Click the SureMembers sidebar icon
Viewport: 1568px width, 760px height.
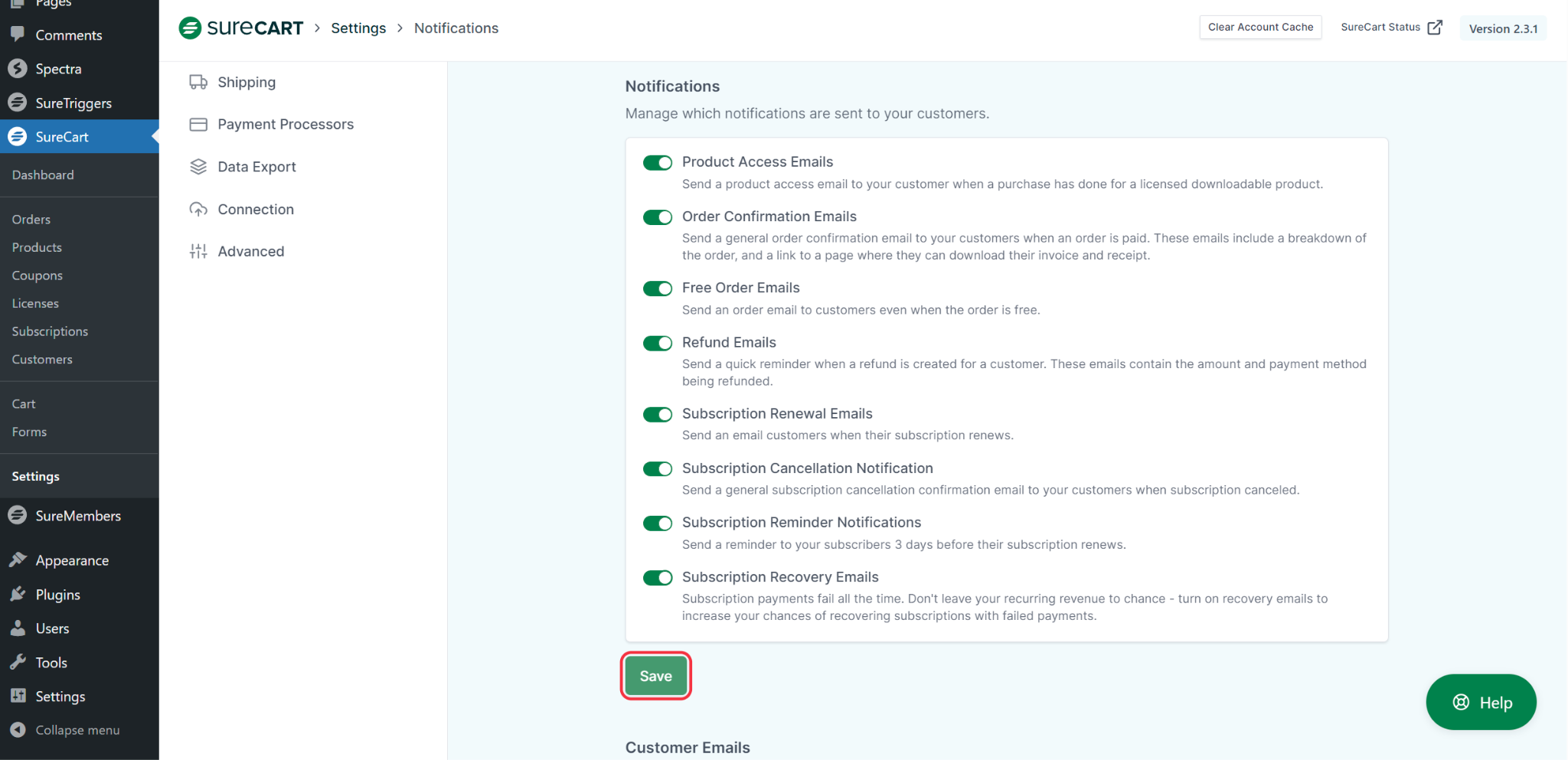pyautogui.click(x=18, y=515)
